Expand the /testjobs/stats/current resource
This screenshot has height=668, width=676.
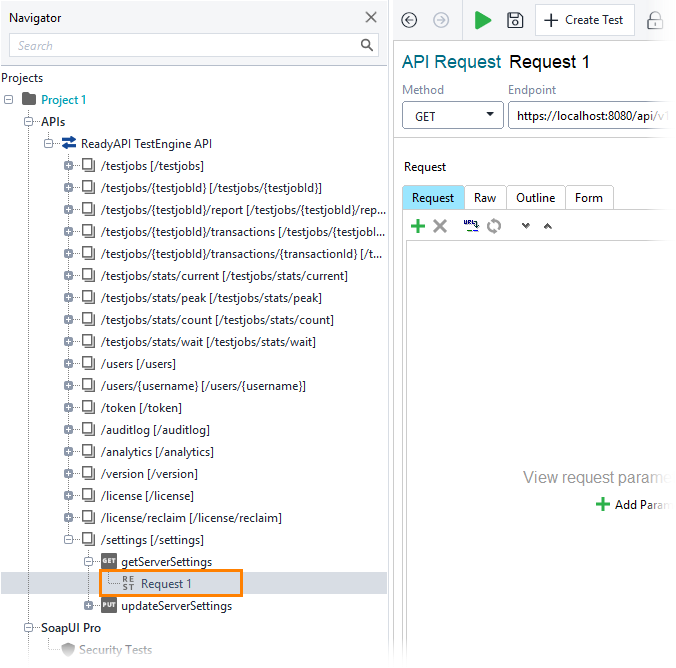[x=68, y=276]
